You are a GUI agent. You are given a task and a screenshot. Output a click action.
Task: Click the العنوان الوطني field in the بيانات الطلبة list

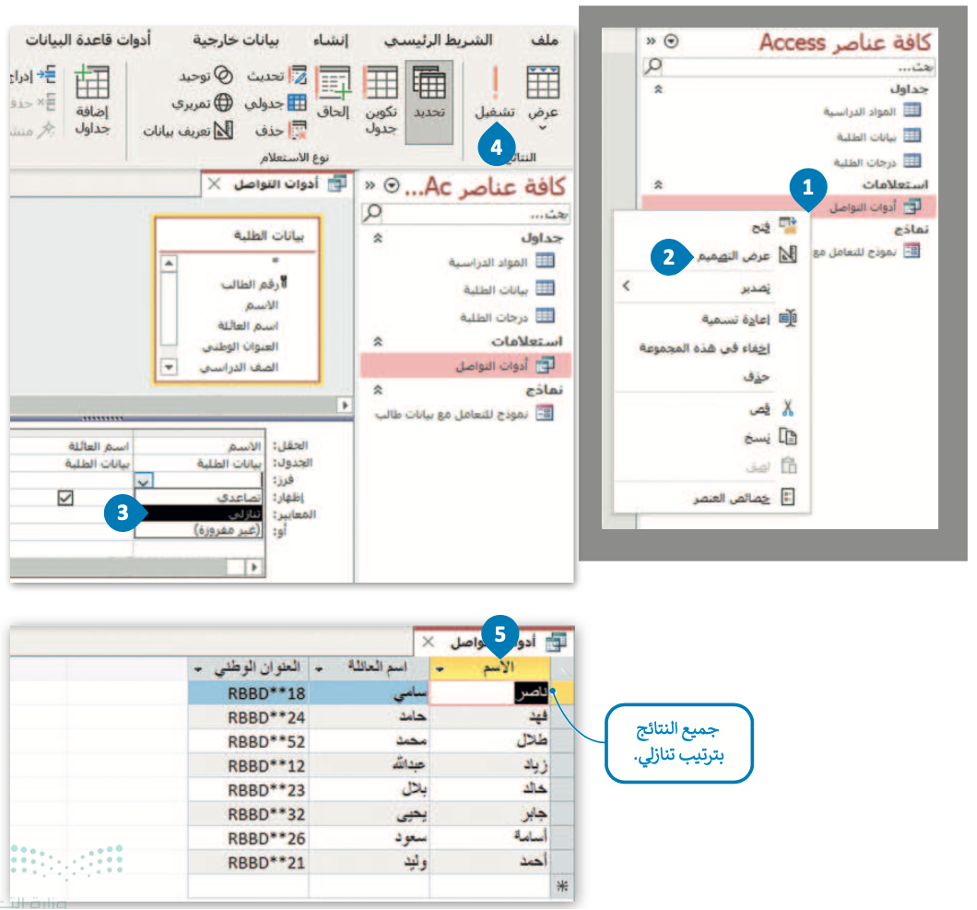coord(240,347)
